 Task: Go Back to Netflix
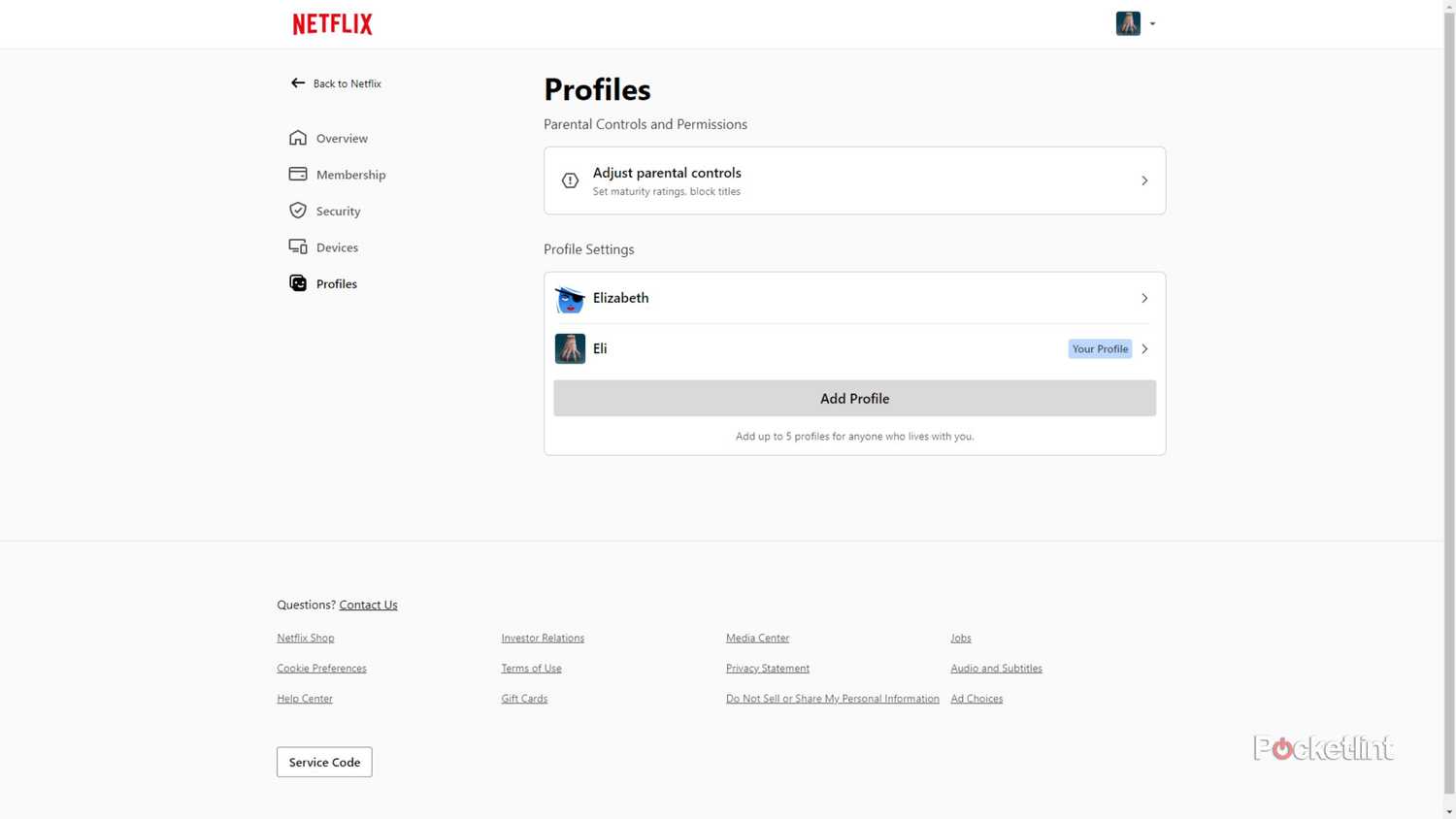click(336, 83)
